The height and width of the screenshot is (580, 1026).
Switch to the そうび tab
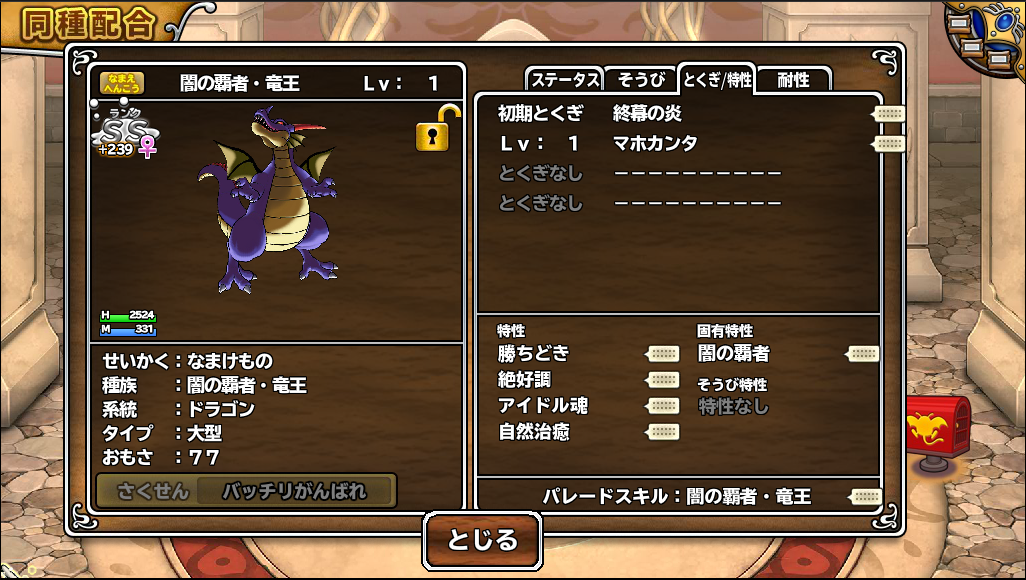(641, 80)
